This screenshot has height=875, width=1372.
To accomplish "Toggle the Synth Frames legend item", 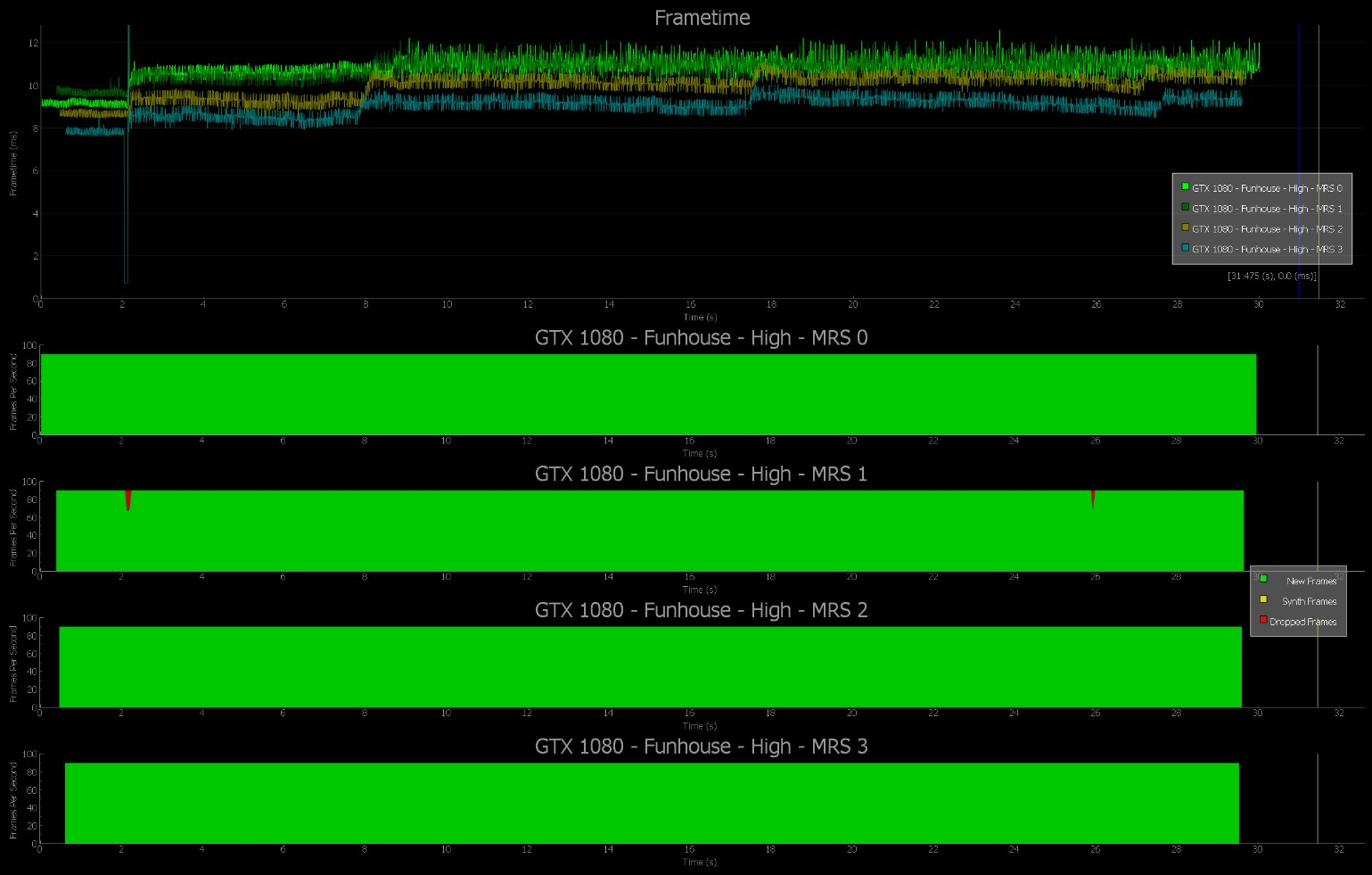I will (1309, 601).
